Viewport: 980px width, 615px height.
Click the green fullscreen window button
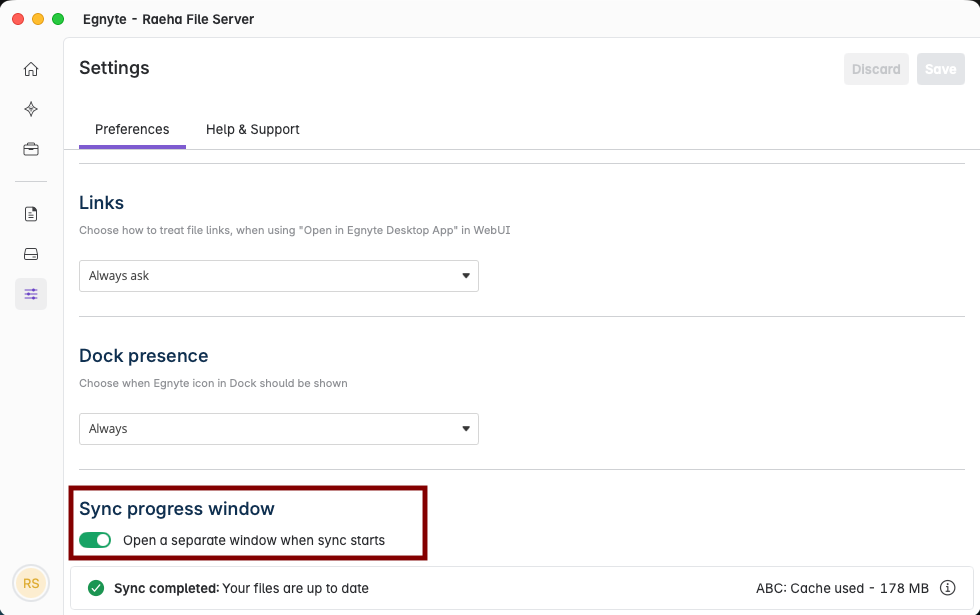(58, 19)
